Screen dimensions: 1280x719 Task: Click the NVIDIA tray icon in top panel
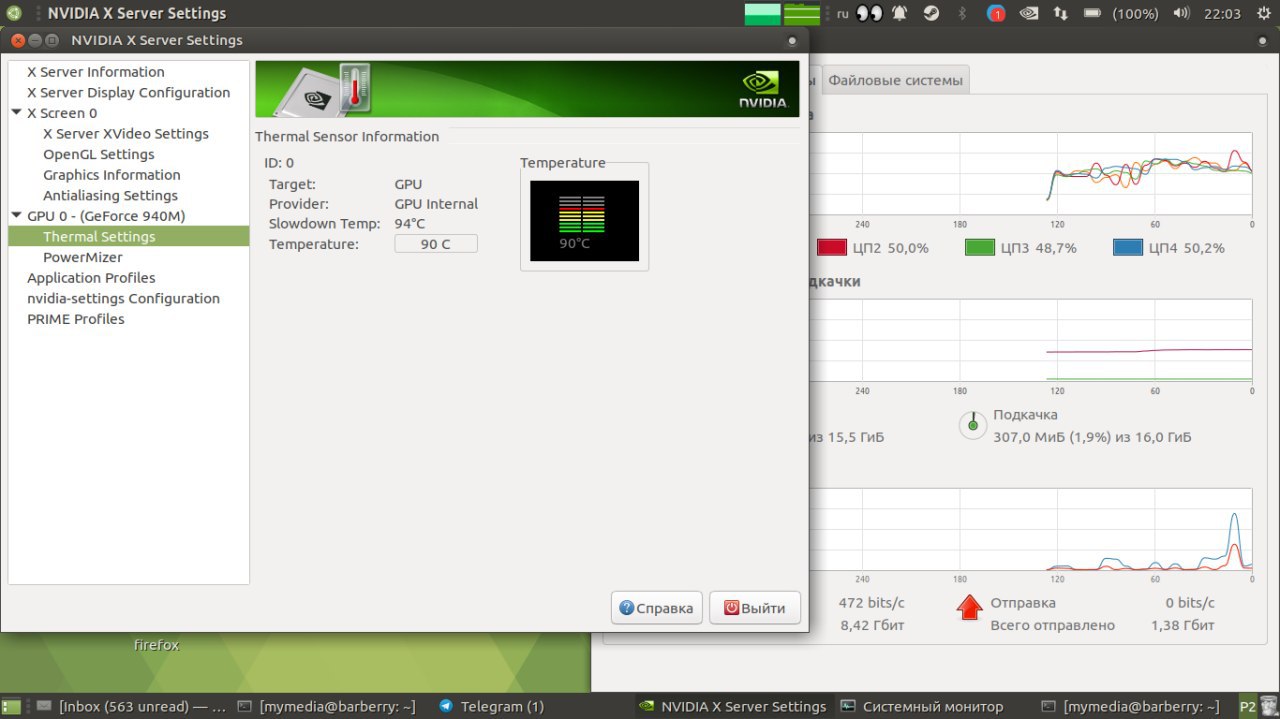point(1028,14)
